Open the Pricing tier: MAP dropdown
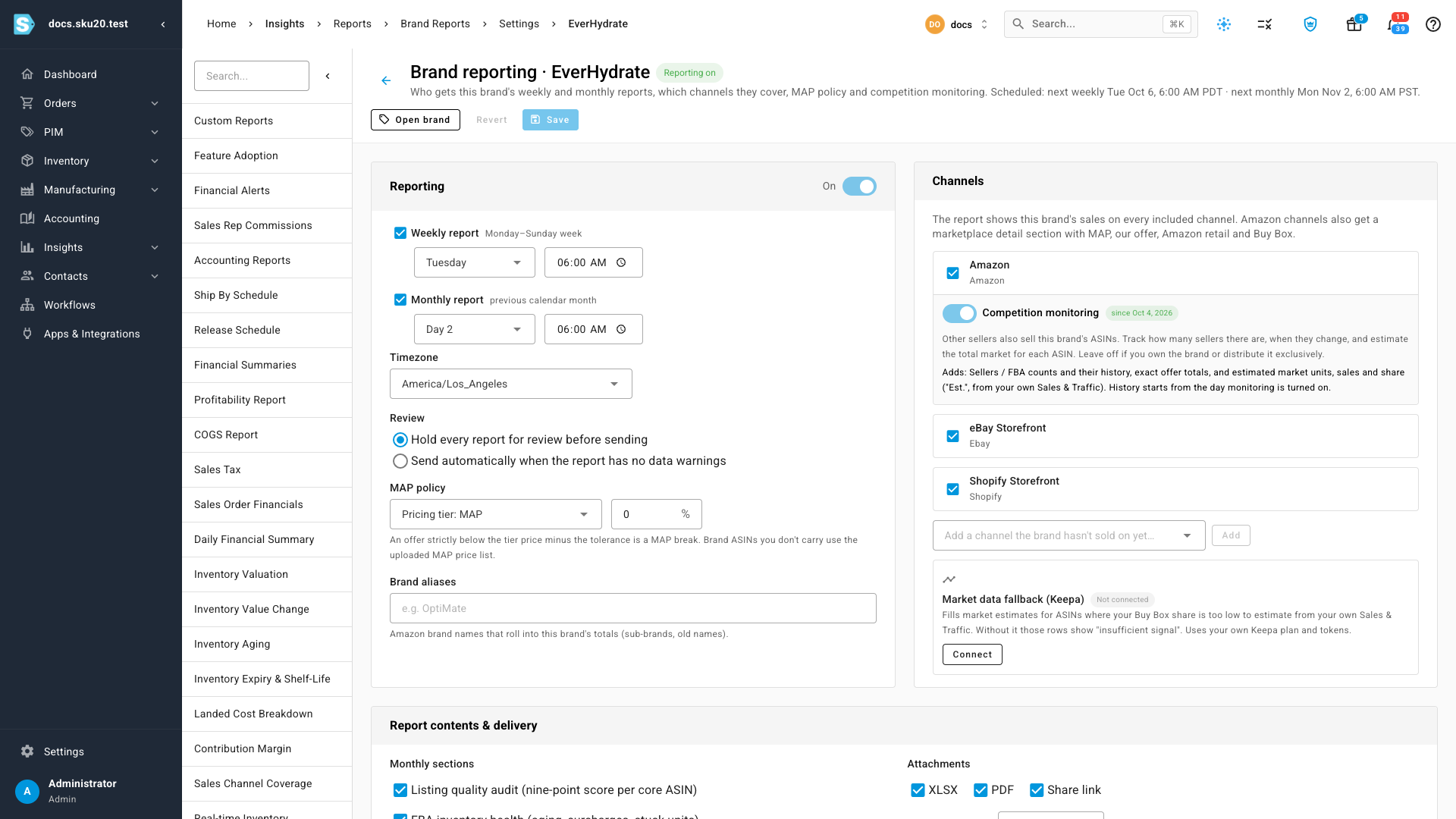The width and height of the screenshot is (1456, 819). pyautogui.click(x=496, y=514)
